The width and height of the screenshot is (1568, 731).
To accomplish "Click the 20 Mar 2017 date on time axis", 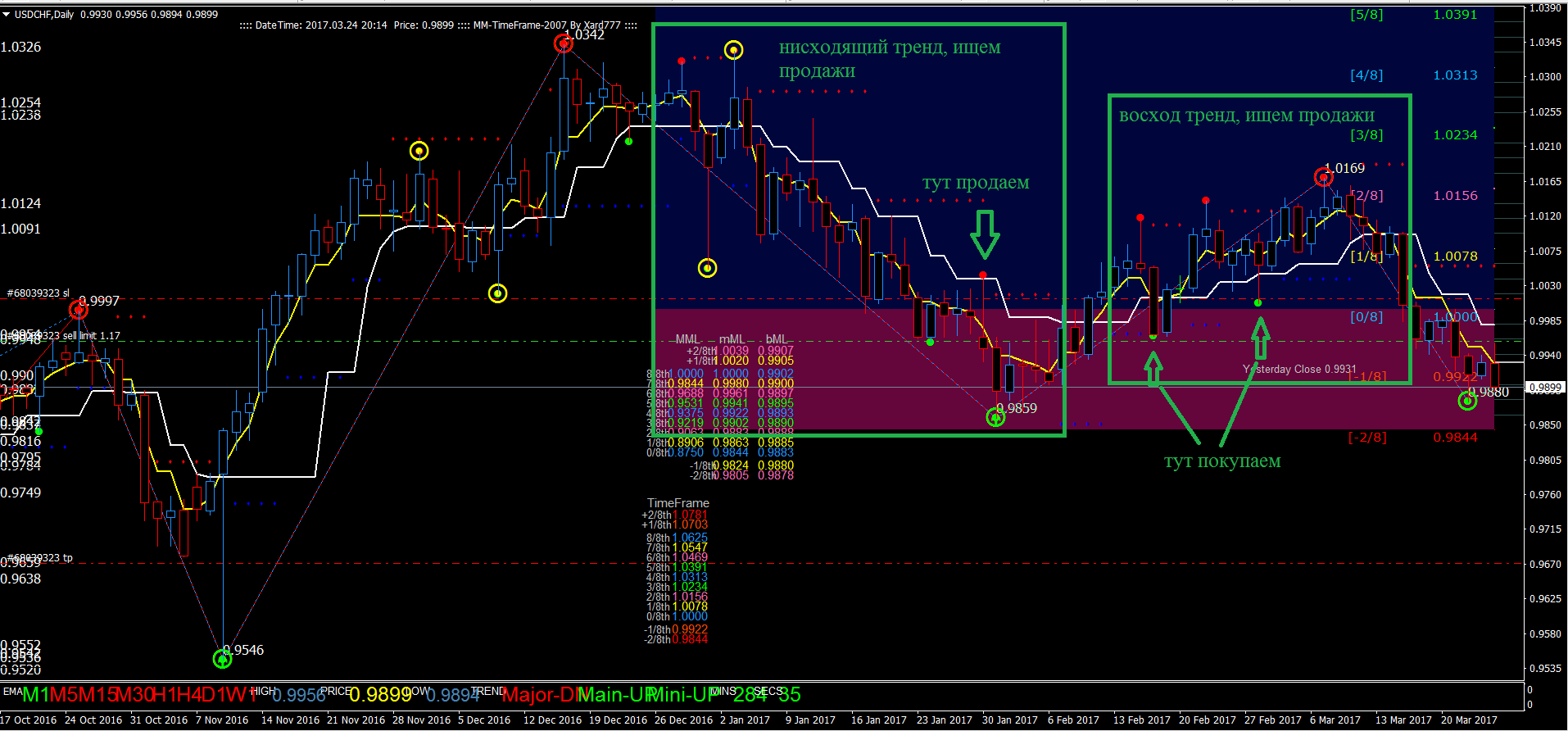I will [1469, 720].
